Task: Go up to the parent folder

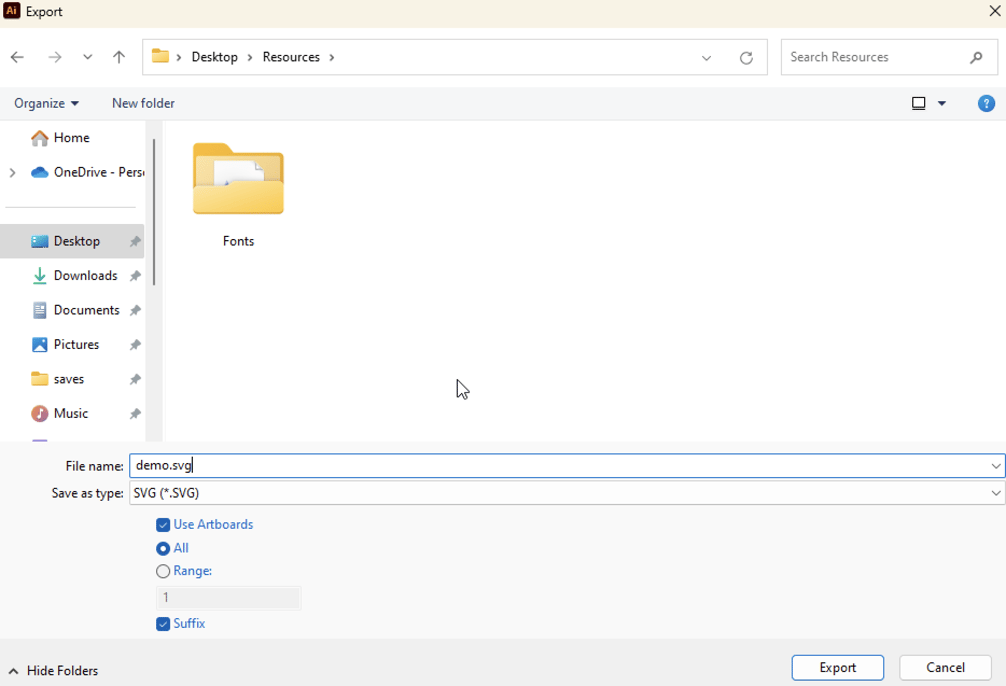Action: (118, 57)
